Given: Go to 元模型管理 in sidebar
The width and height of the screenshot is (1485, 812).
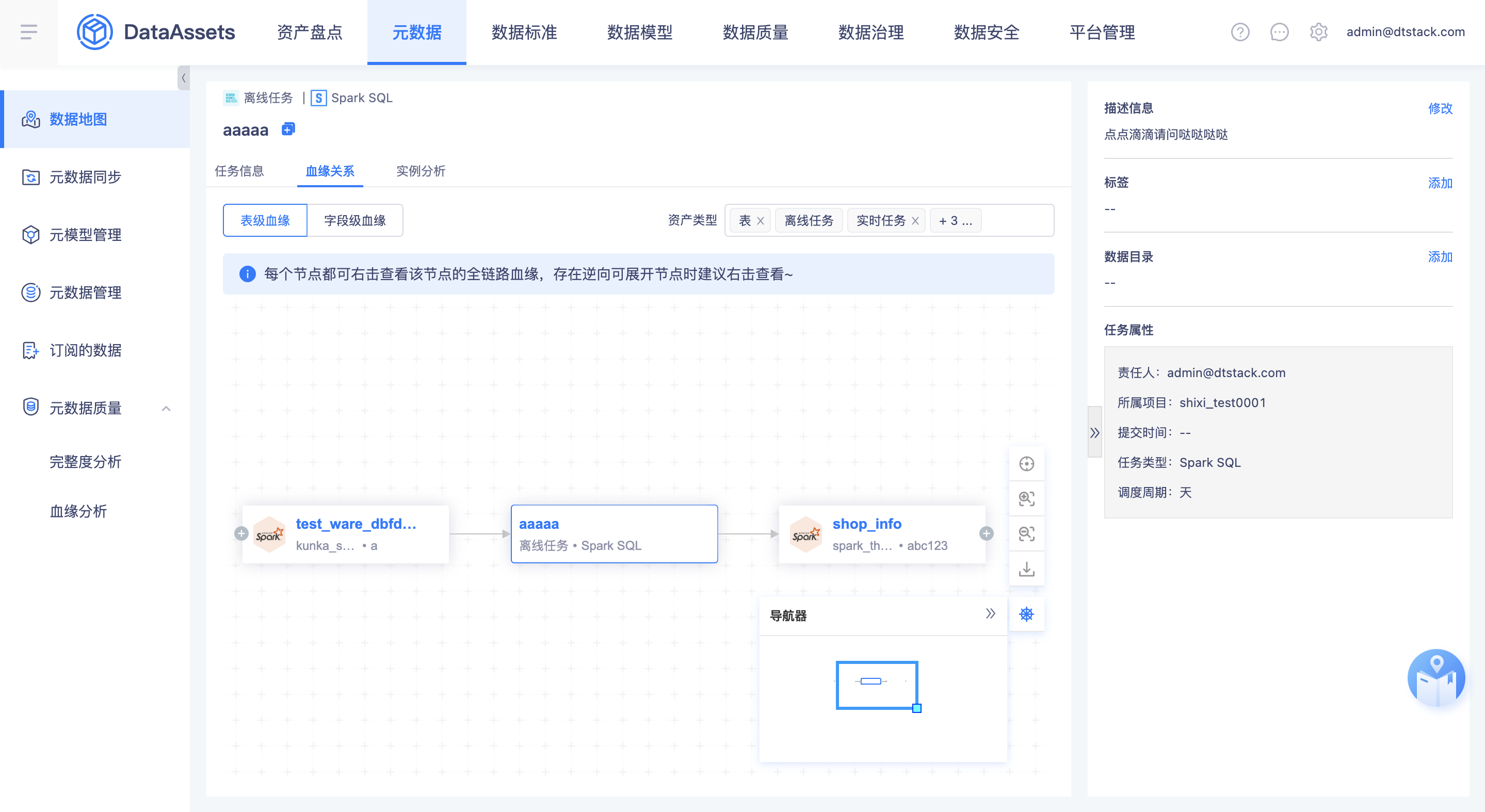Looking at the screenshot, I should pyautogui.click(x=95, y=235).
